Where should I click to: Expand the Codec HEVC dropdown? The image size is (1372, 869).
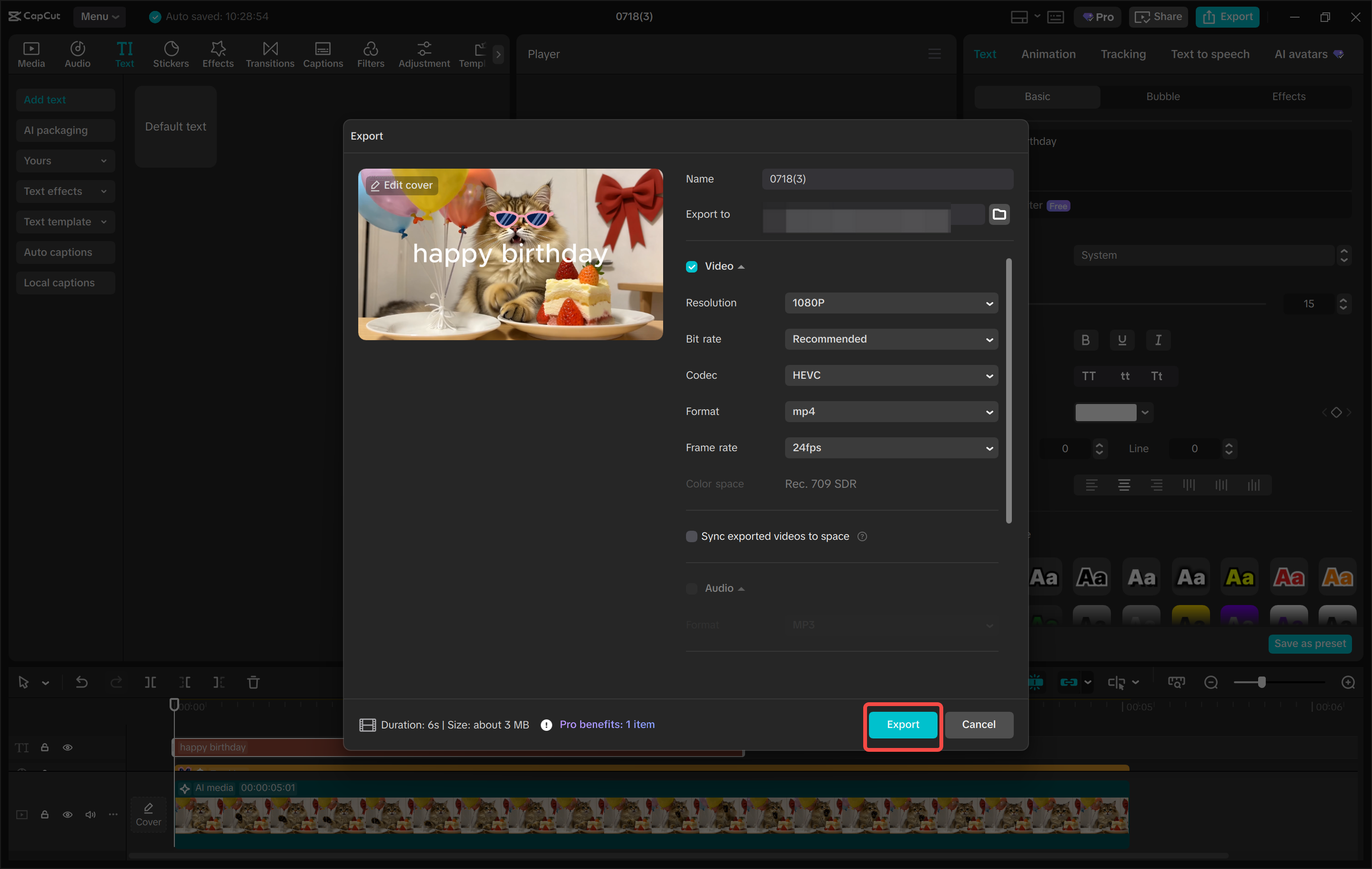(890, 375)
